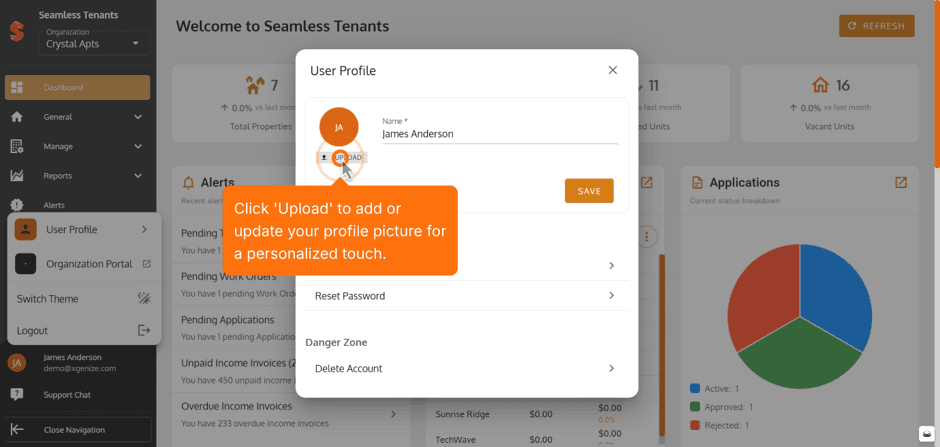This screenshot has width=940, height=447.
Task: Click the Alerts icon in sidebar
Action: click(17, 205)
